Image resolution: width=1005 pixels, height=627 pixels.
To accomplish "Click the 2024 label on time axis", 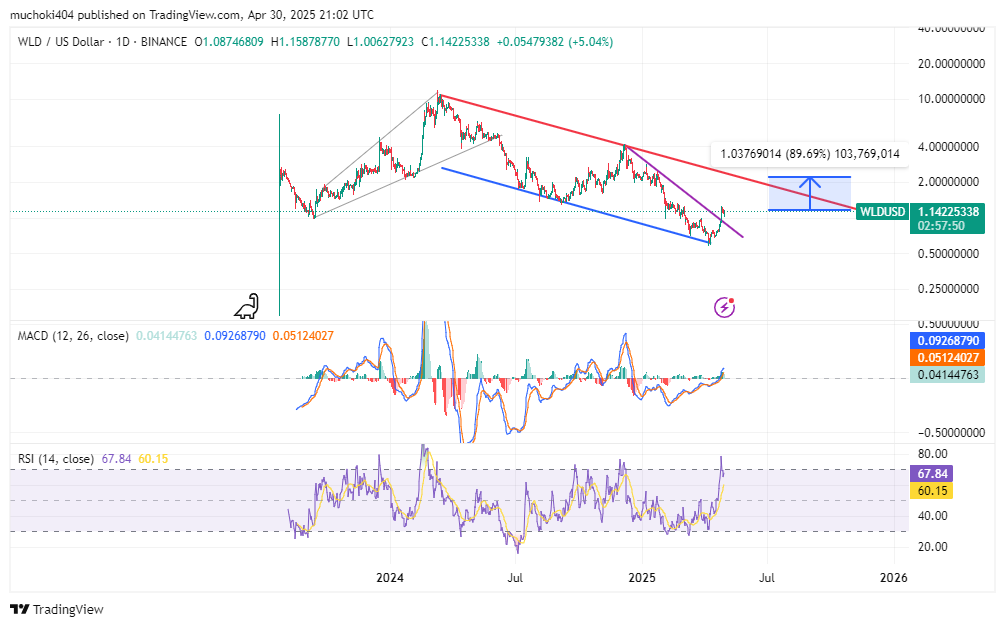I will [x=390, y=578].
